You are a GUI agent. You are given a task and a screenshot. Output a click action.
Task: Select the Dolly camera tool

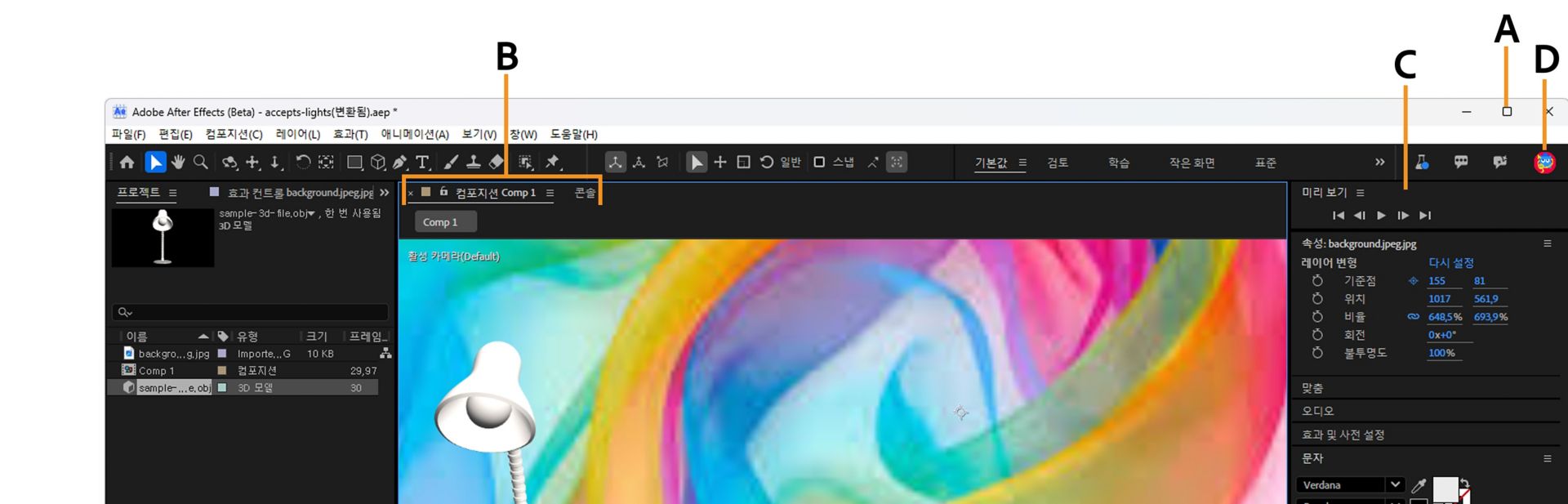coord(277,163)
